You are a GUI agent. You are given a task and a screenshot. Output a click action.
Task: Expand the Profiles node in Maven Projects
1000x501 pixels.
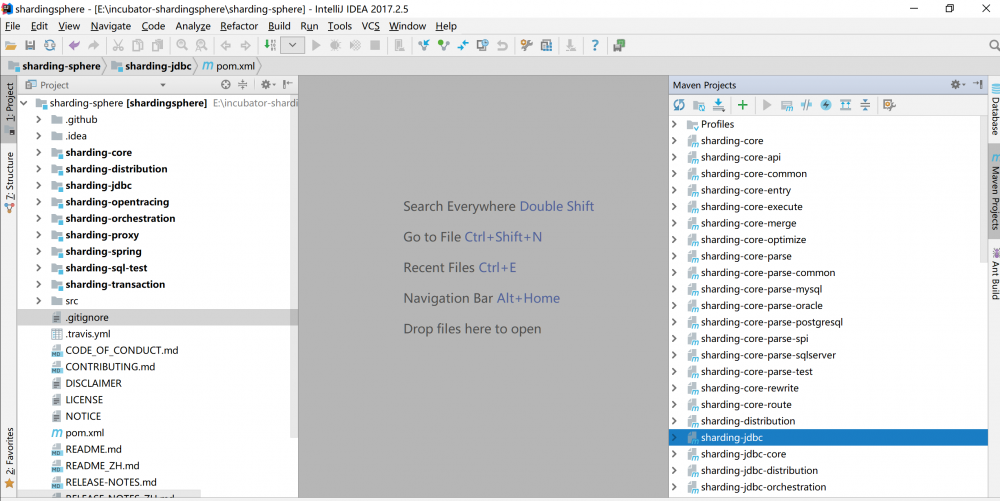(675, 125)
